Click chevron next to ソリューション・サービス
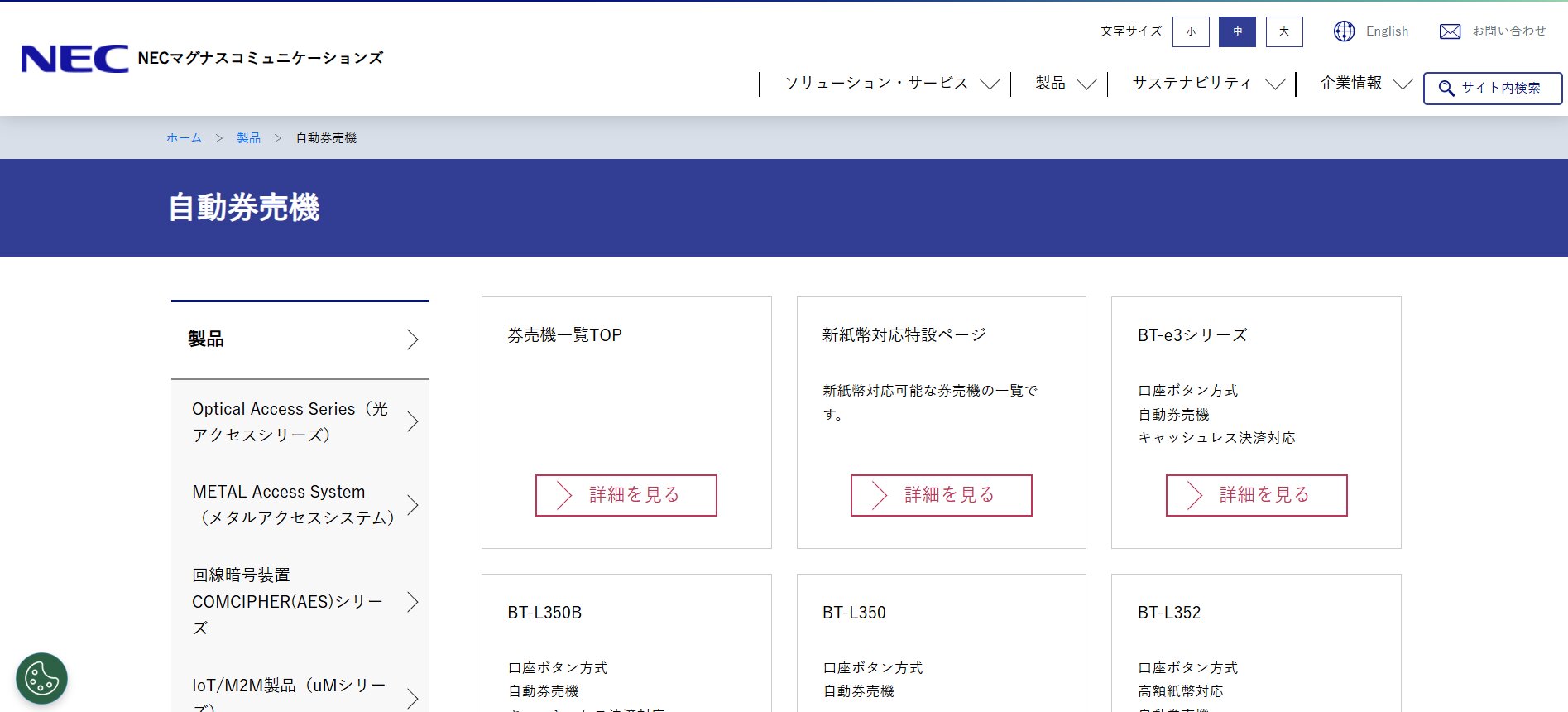Image resolution: width=1568 pixels, height=712 pixels. coord(990,84)
